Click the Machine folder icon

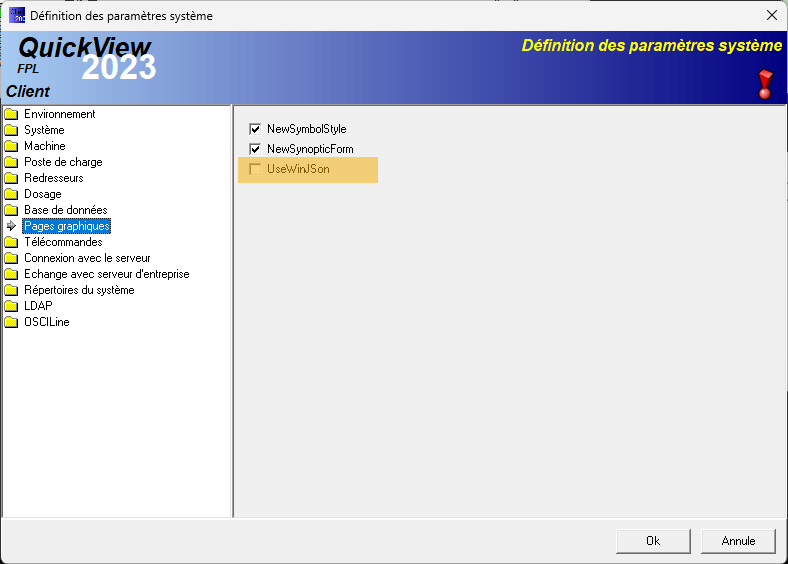pos(11,146)
